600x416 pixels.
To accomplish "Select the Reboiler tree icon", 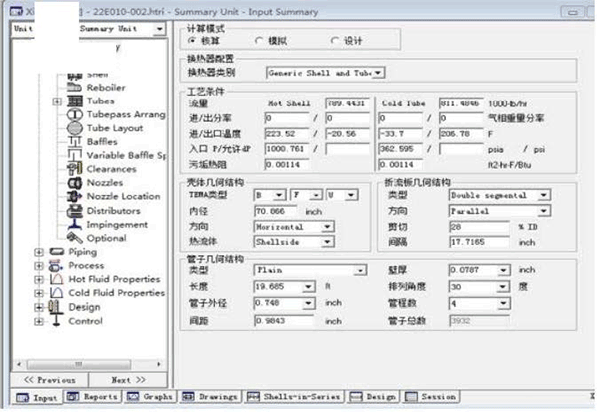I will pyautogui.click(x=74, y=87).
